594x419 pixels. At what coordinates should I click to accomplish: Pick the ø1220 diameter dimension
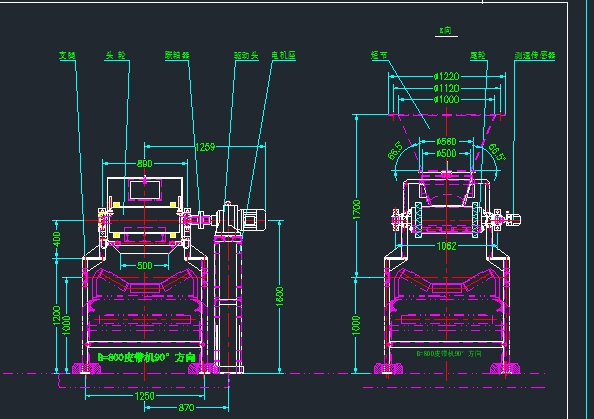[x=447, y=77]
